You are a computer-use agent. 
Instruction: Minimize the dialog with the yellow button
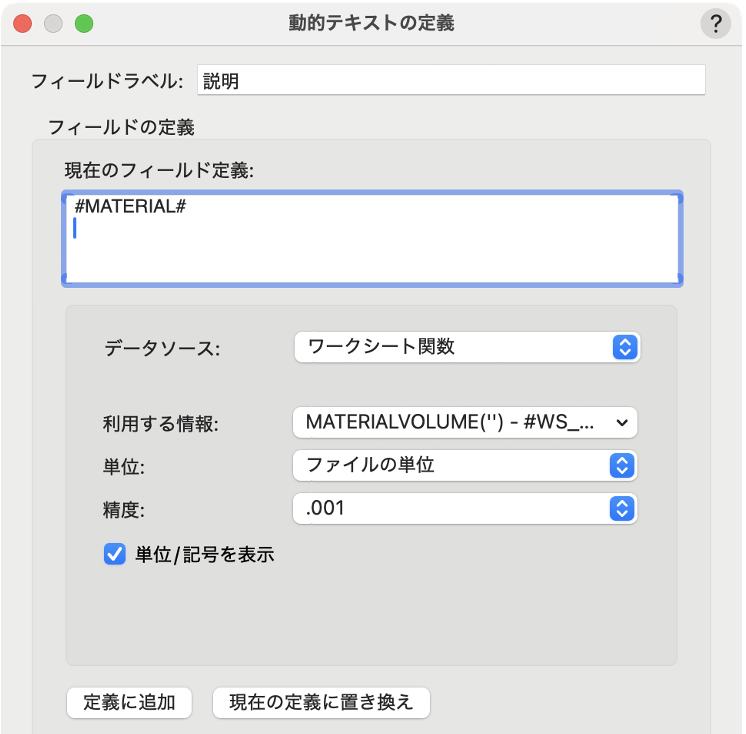click(x=53, y=23)
